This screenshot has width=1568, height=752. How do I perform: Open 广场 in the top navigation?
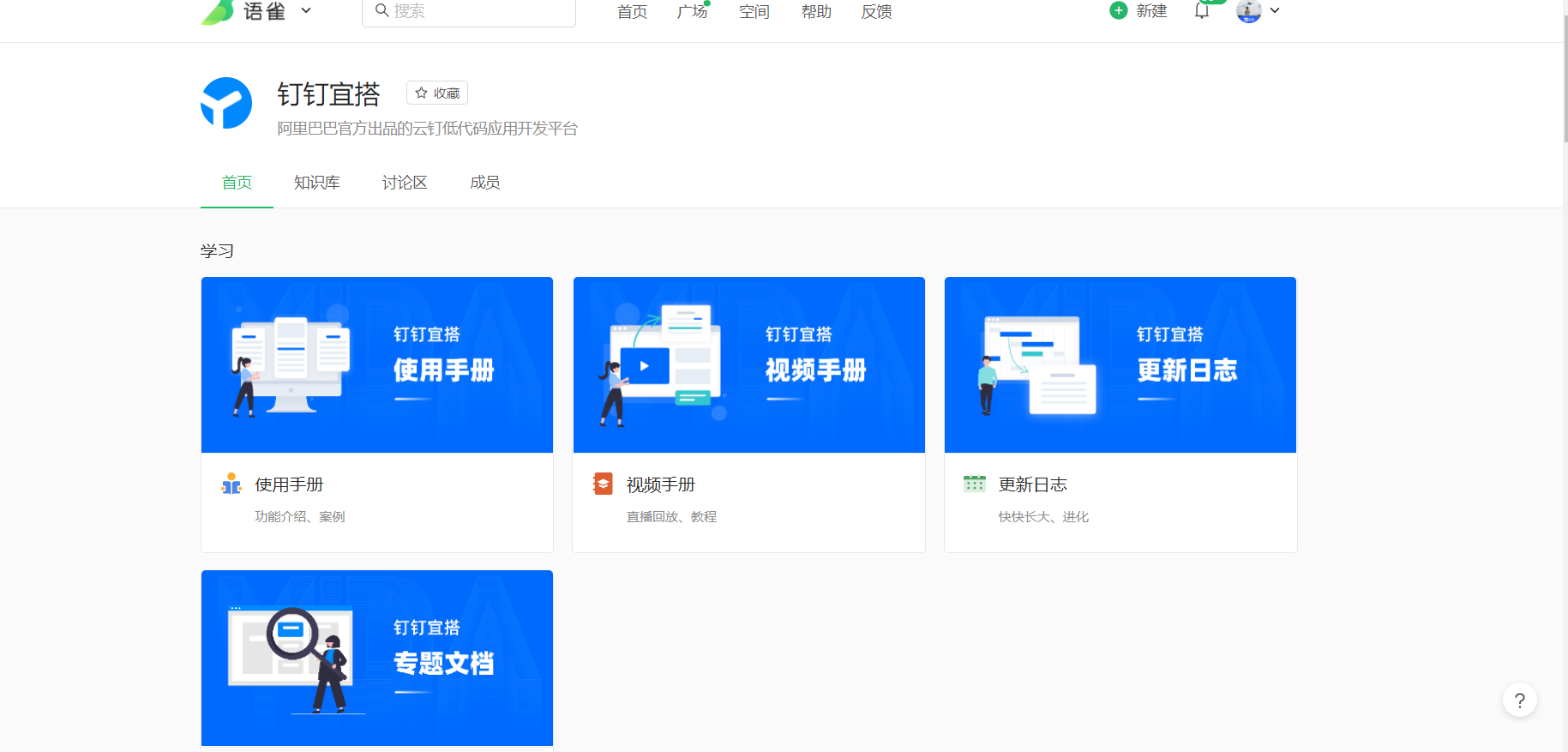point(693,12)
